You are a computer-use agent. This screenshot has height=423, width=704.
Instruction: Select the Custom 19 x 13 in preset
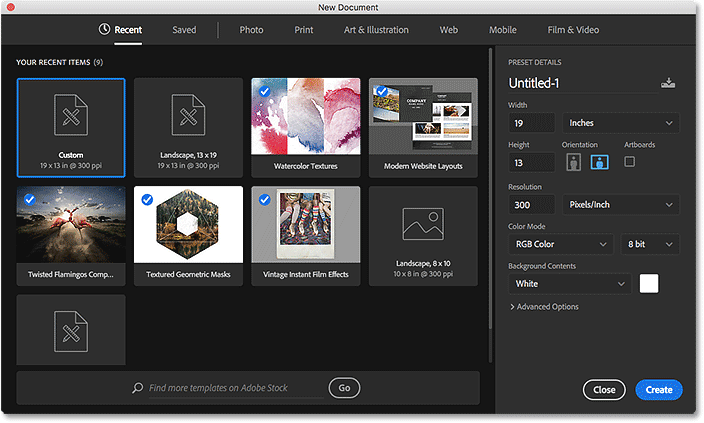(71, 125)
